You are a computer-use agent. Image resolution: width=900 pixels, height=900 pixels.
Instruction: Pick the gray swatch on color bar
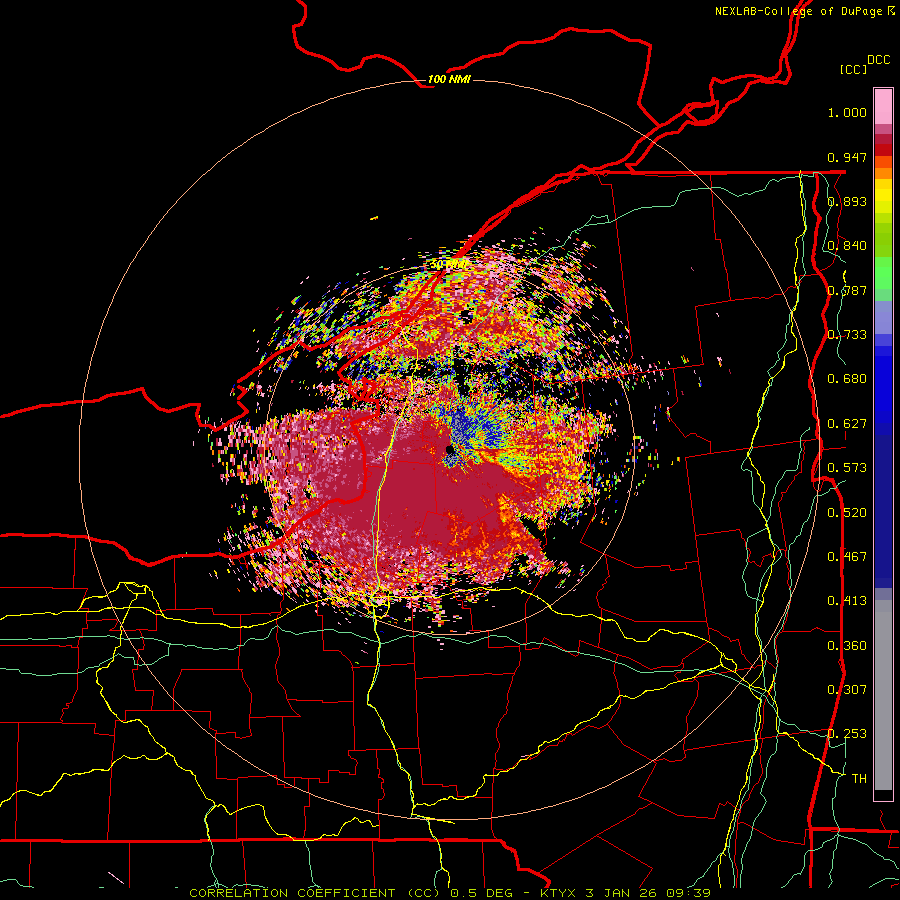tap(883, 695)
